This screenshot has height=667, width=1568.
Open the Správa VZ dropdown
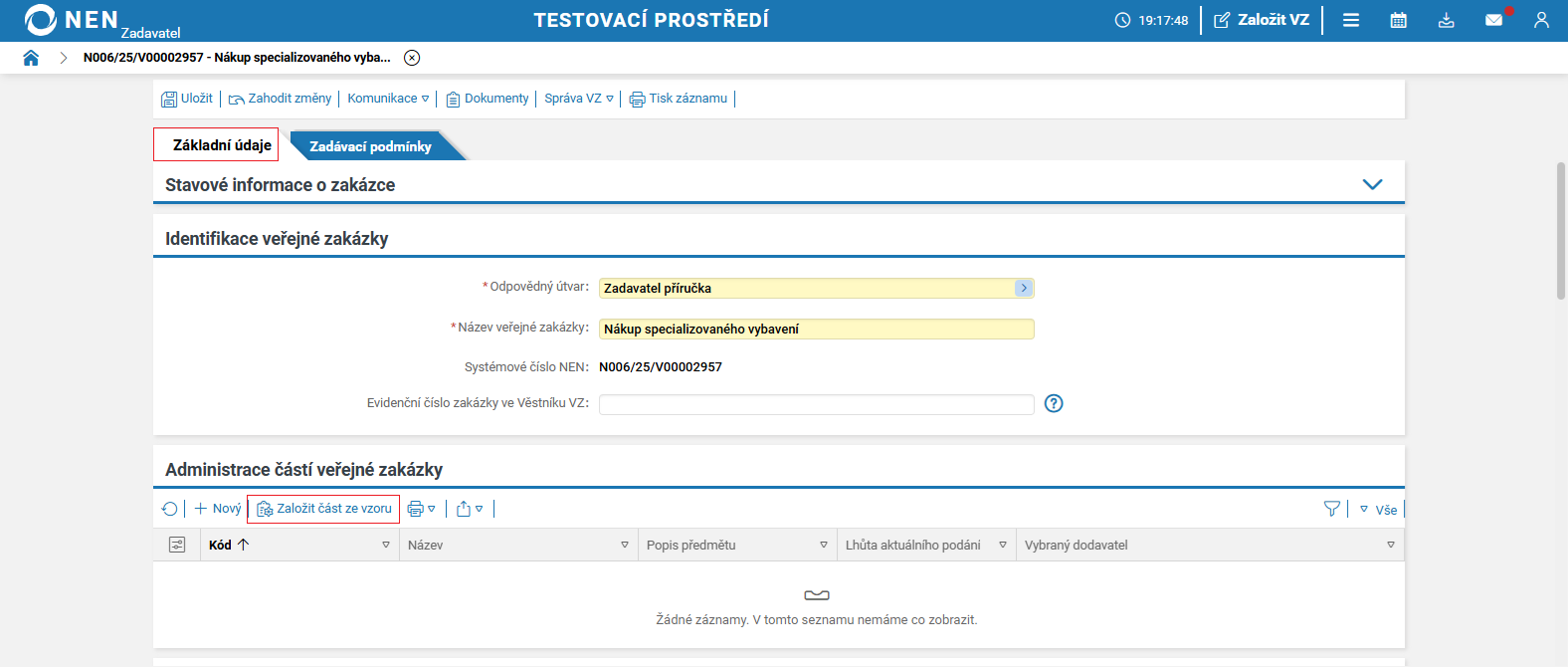pos(578,99)
